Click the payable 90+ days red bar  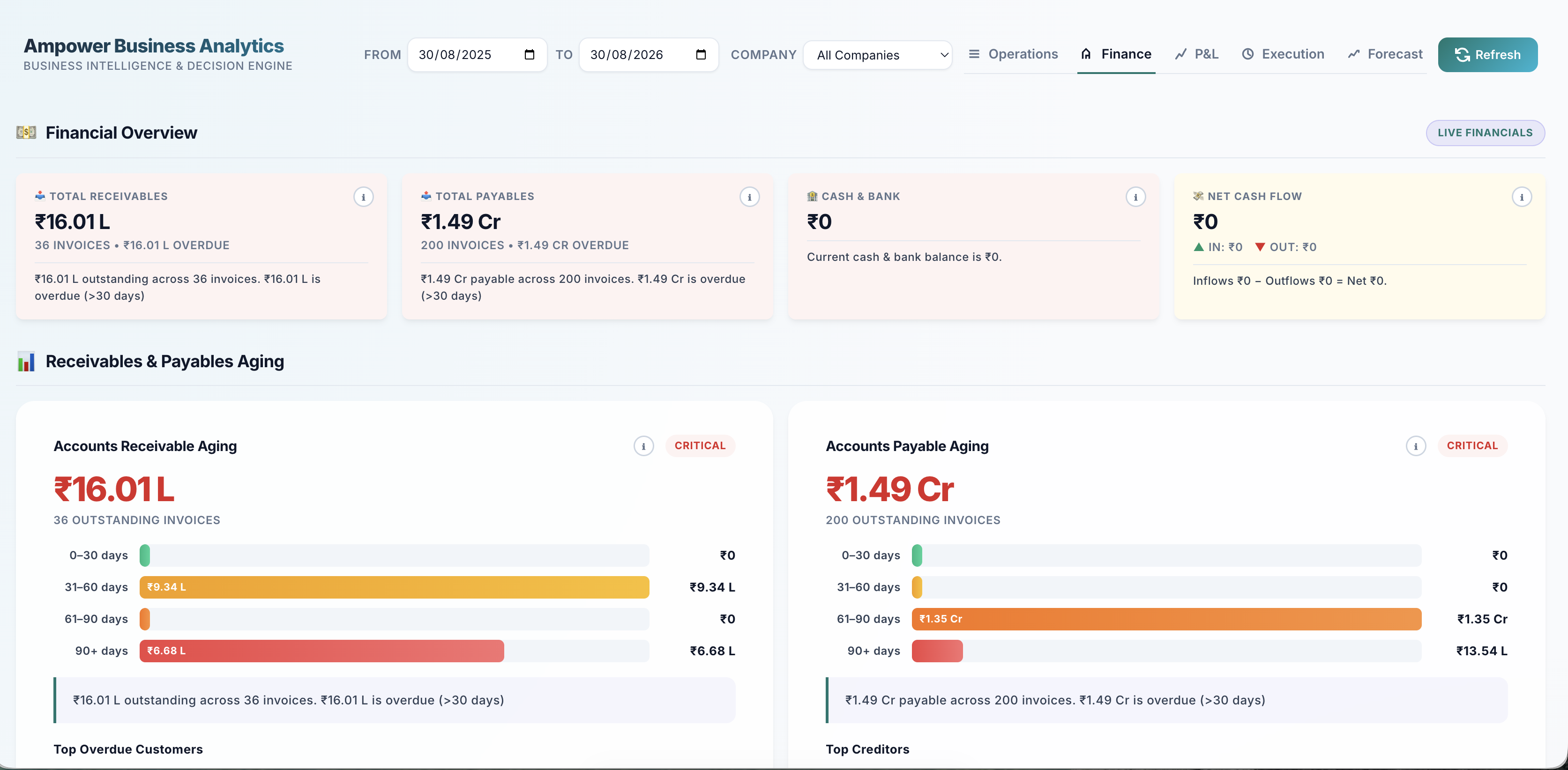pyautogui.click(x=937, y=651)
